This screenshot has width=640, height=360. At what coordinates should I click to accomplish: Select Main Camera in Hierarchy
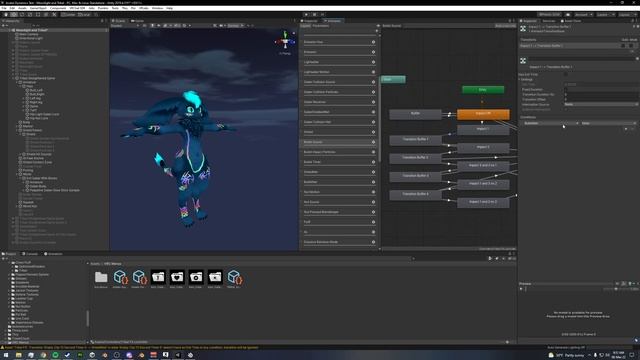pos(29,34)
